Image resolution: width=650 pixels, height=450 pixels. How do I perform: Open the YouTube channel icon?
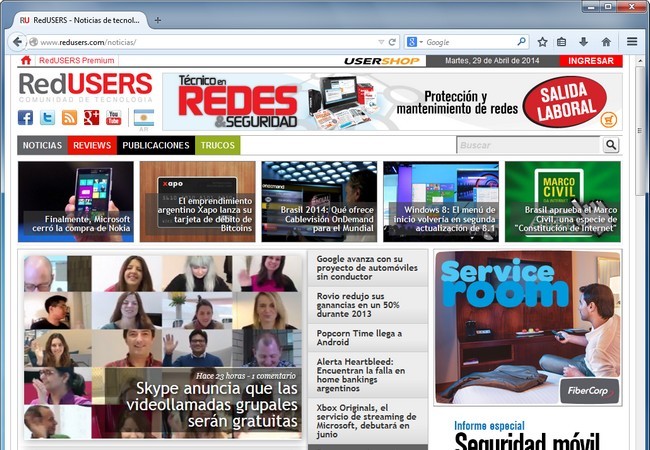pyautogui.click(x=113, y=118)
